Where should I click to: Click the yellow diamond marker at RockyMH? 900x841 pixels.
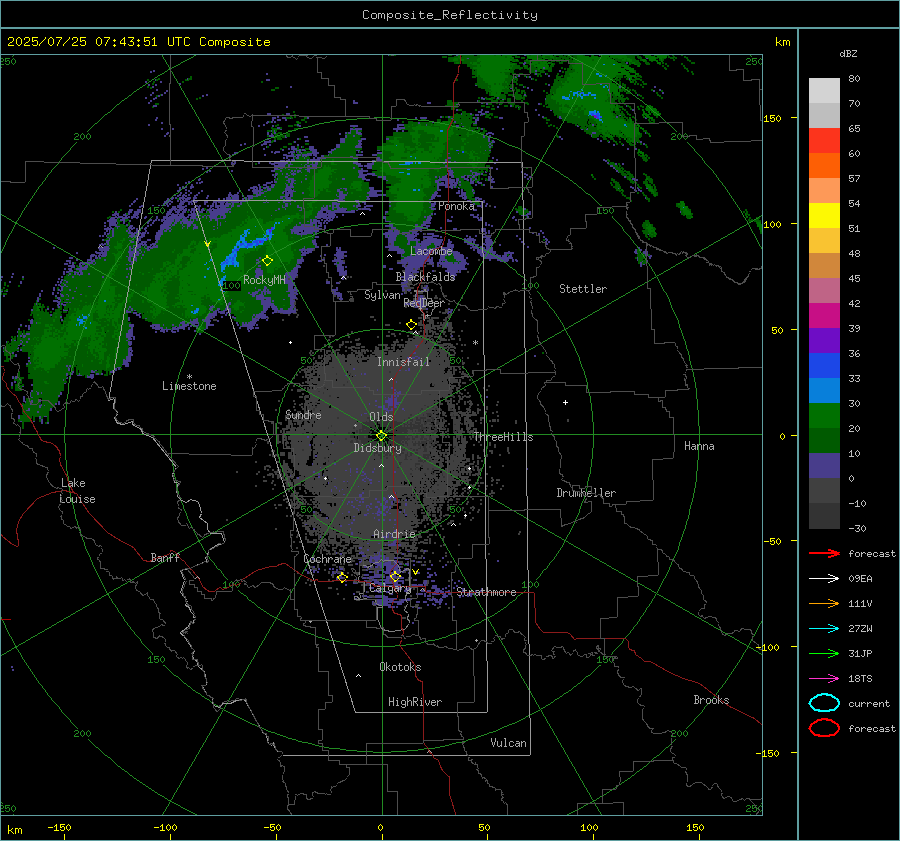pyautogui.click(x=267, y=261)
